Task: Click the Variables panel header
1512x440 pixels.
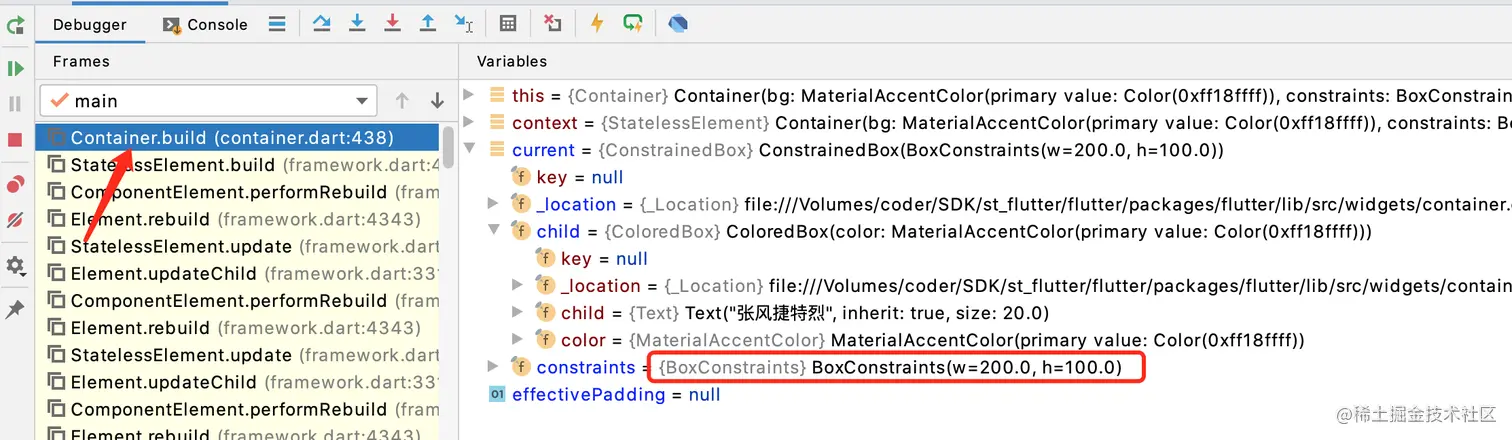Action: coord(512,61)
